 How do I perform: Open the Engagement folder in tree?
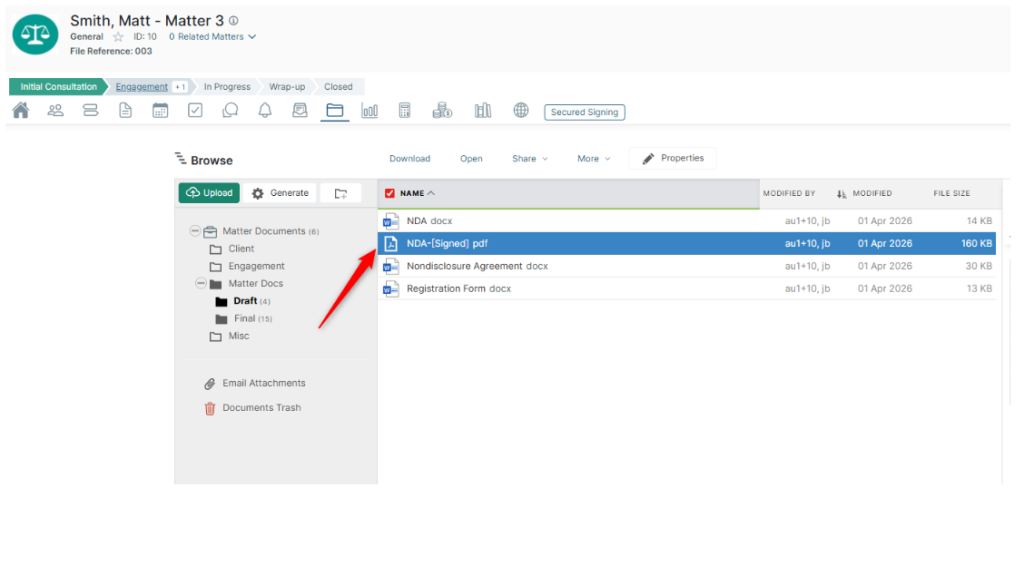pos(256,266)
